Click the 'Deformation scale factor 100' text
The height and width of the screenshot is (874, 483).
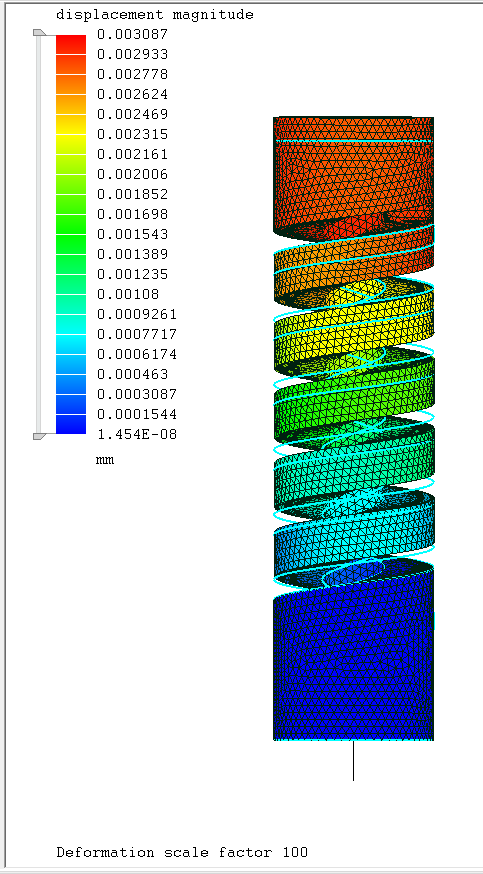pyautogui.click(x=182, y=852)
